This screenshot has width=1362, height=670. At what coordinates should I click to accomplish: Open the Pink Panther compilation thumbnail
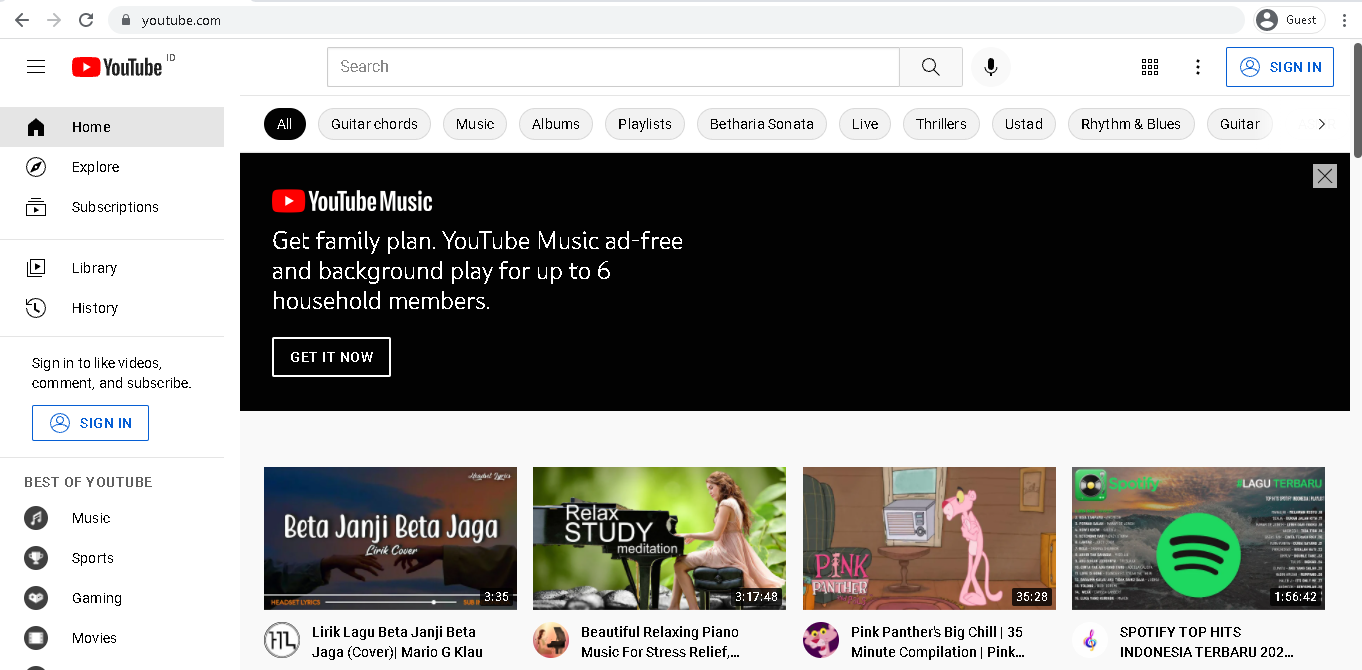tap(928, 538)
